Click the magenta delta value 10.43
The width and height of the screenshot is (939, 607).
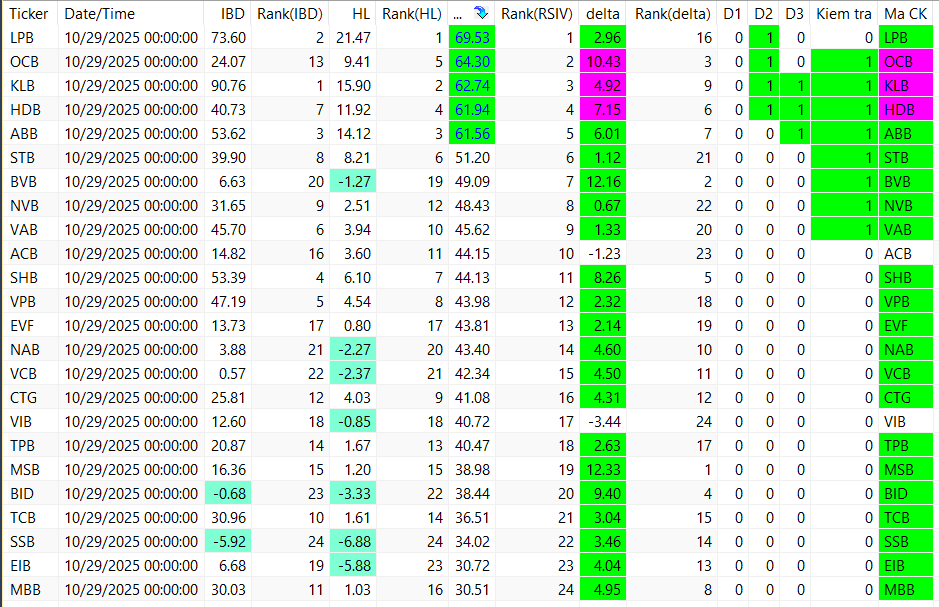(x=603, y=62)
